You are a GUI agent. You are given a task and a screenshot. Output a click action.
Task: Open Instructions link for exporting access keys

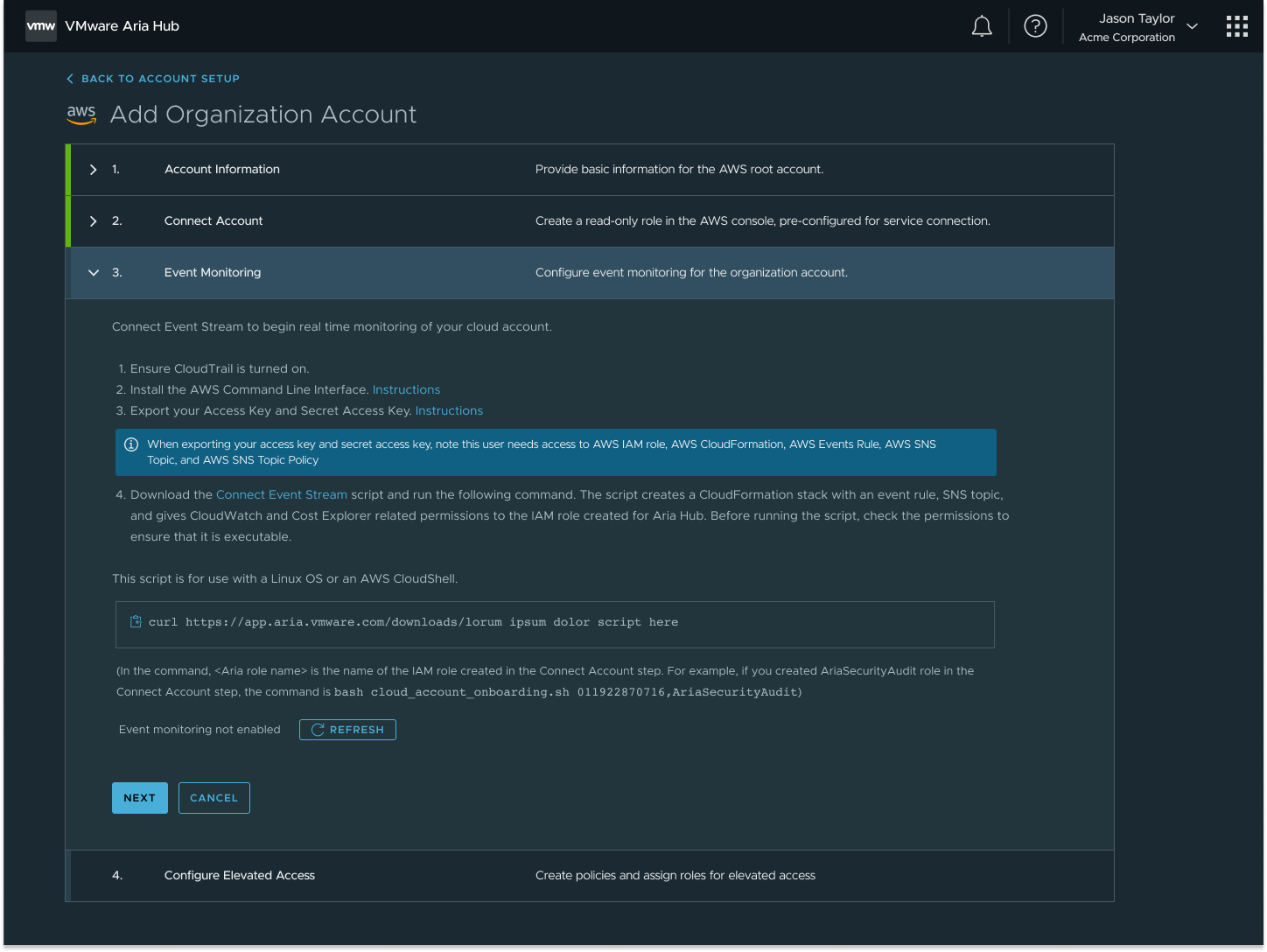tap(449, 410)
